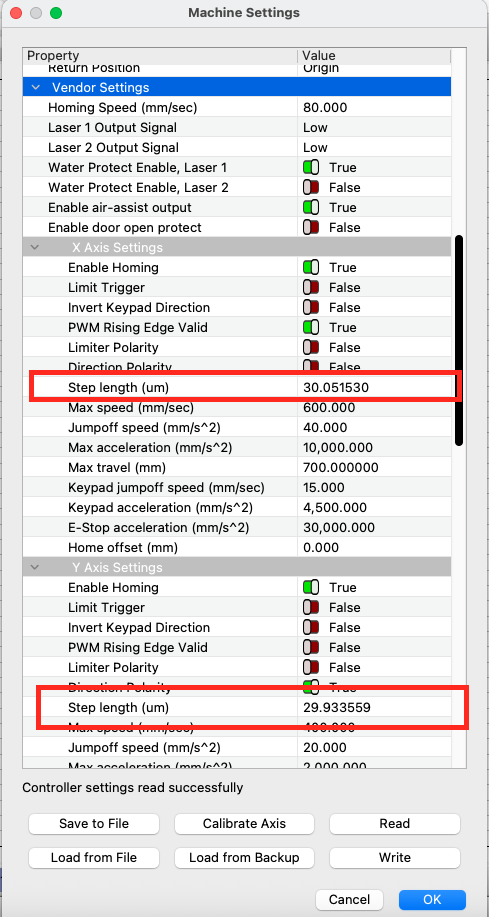Toggle Water Protect Enable, Laser 1 switch
Image resolution: width=489 pixels, height=917 pixels.
(311, 168)
